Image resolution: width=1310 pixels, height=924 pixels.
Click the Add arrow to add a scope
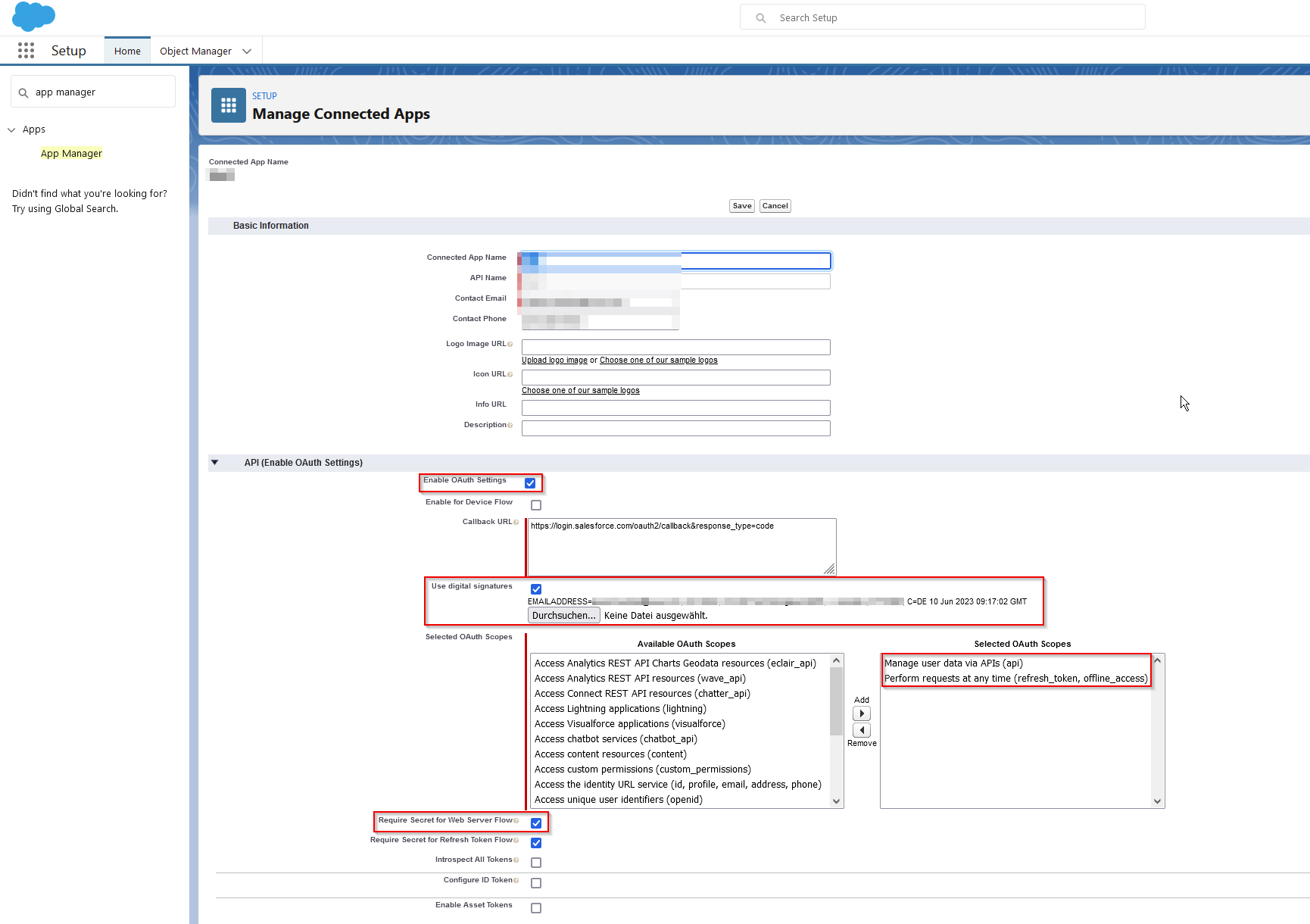(x=862, y=713)
